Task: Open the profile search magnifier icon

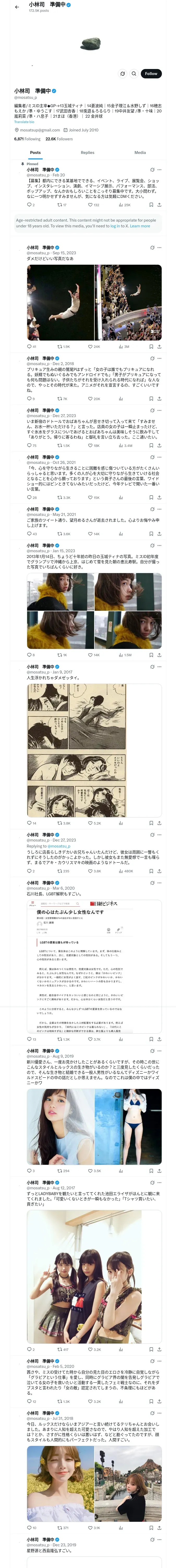Action: coord(133,74)
